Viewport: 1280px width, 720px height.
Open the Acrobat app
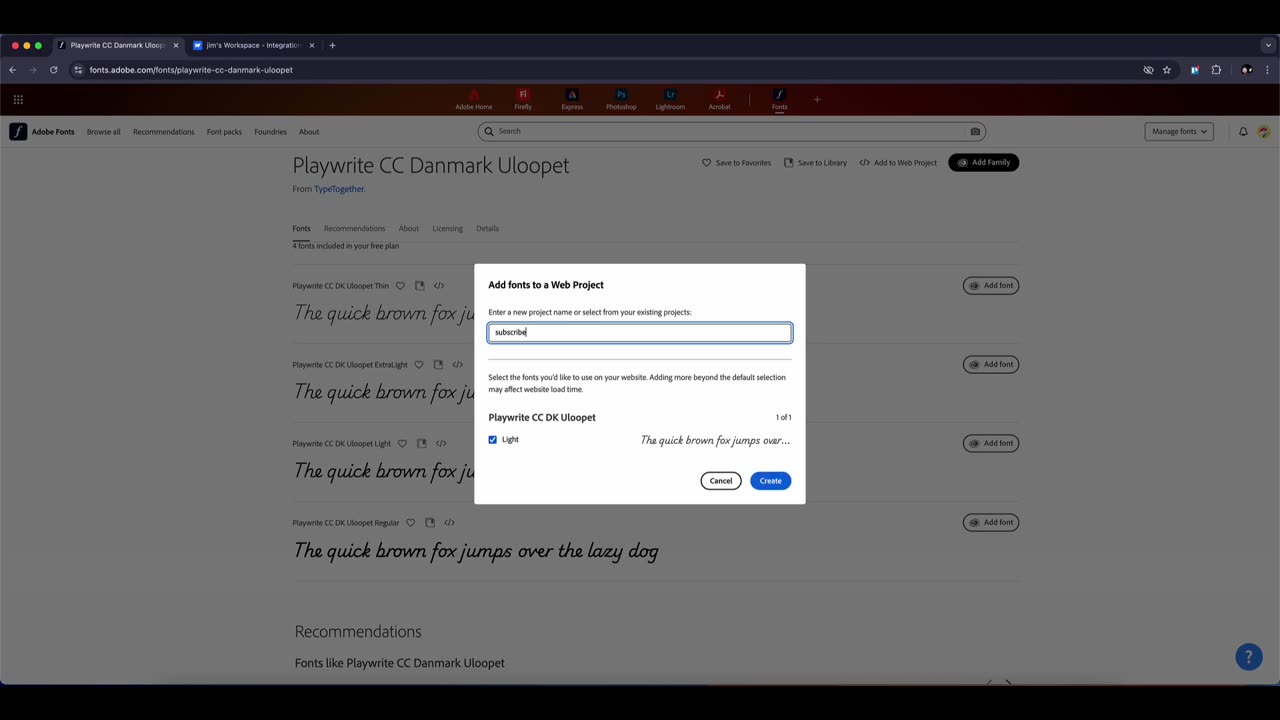(719, 100)
